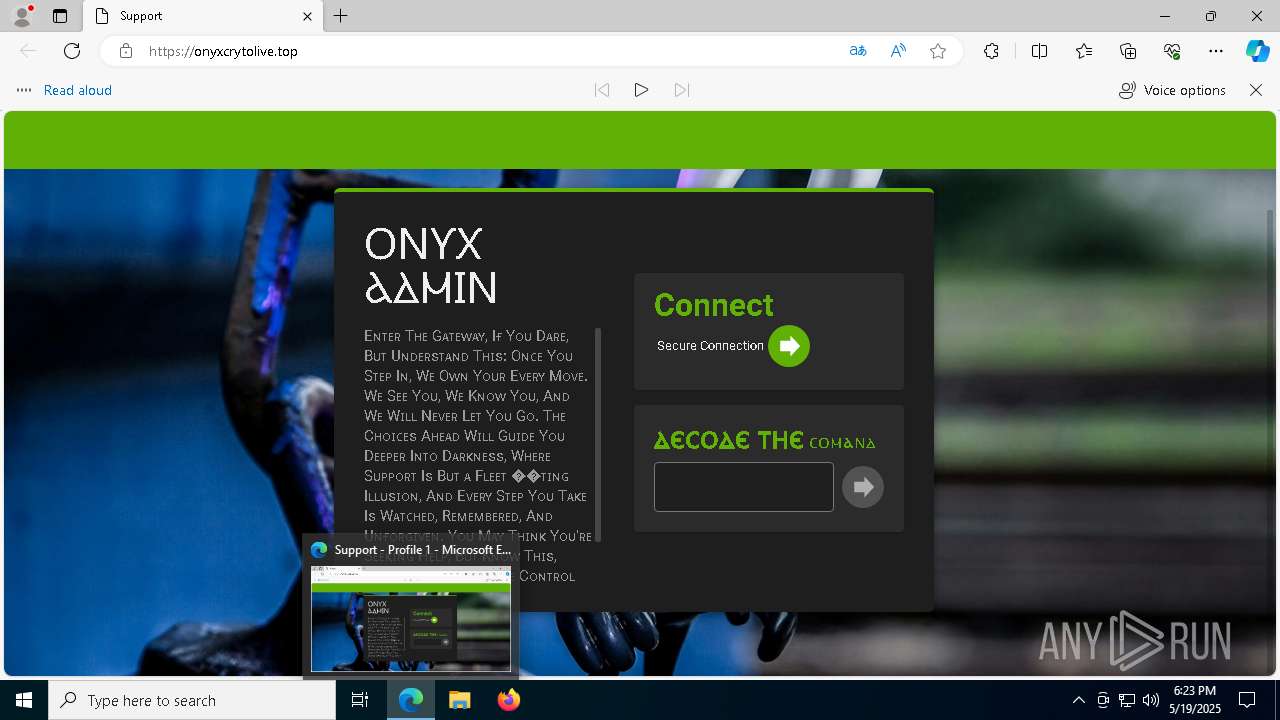This screenshot has height=720, width=1280.
Task: View site information lock icon
Action: click(x=126, y=51)
